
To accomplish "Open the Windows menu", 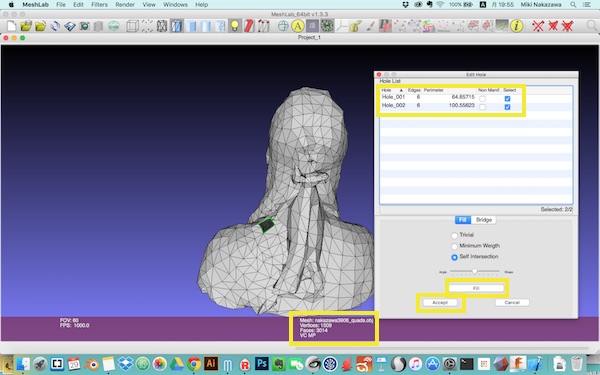I will [x=175, y=5].
